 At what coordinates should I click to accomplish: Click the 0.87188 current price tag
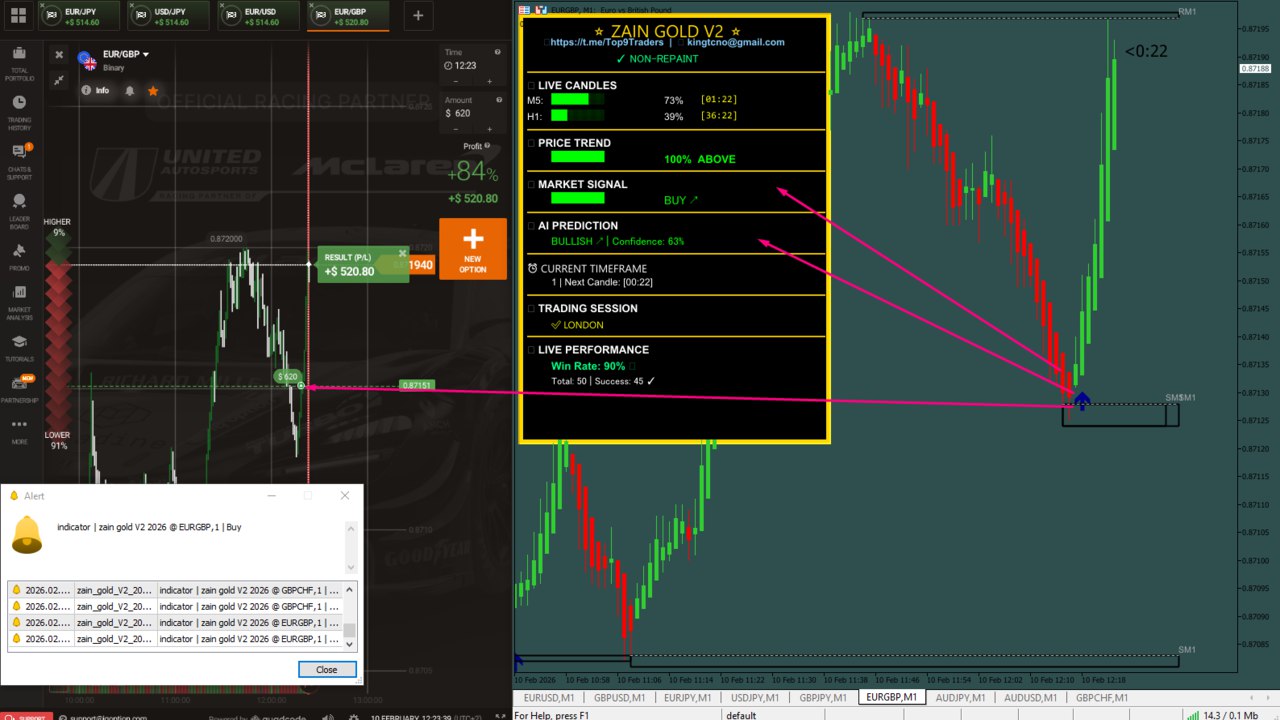(1255, 69)
